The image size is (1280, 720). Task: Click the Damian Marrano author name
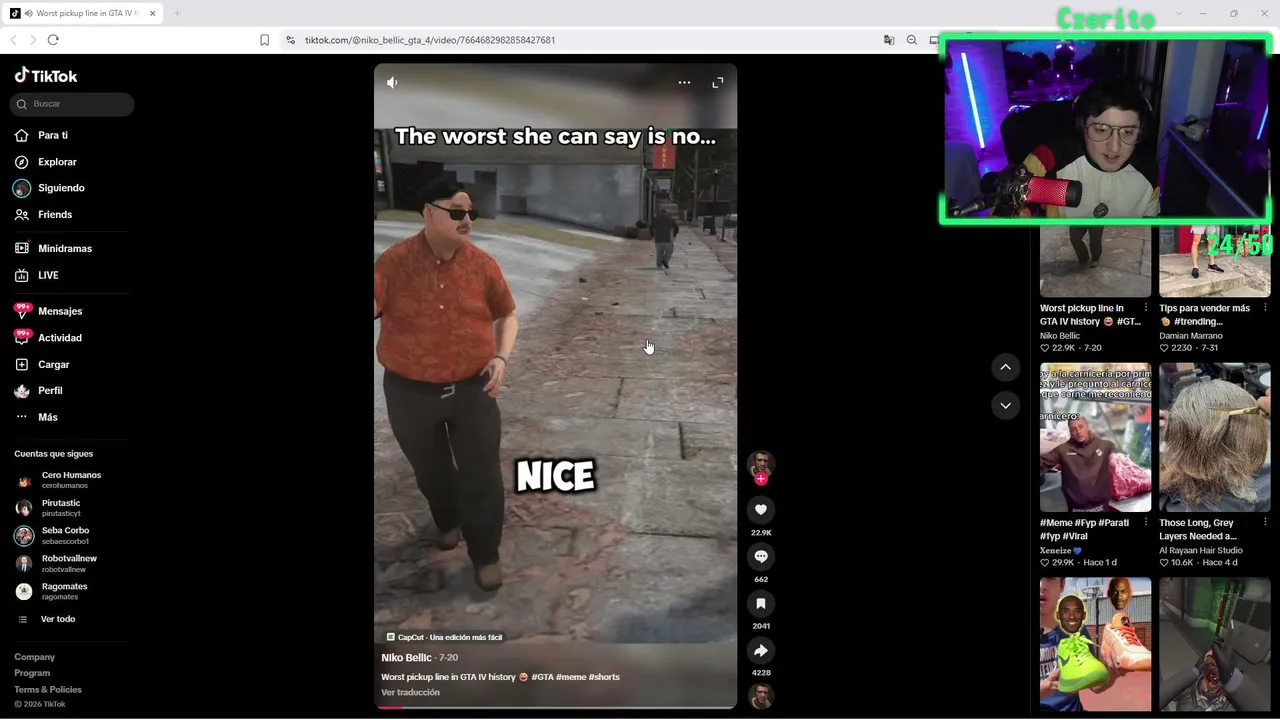click(x=1191, y=336)
